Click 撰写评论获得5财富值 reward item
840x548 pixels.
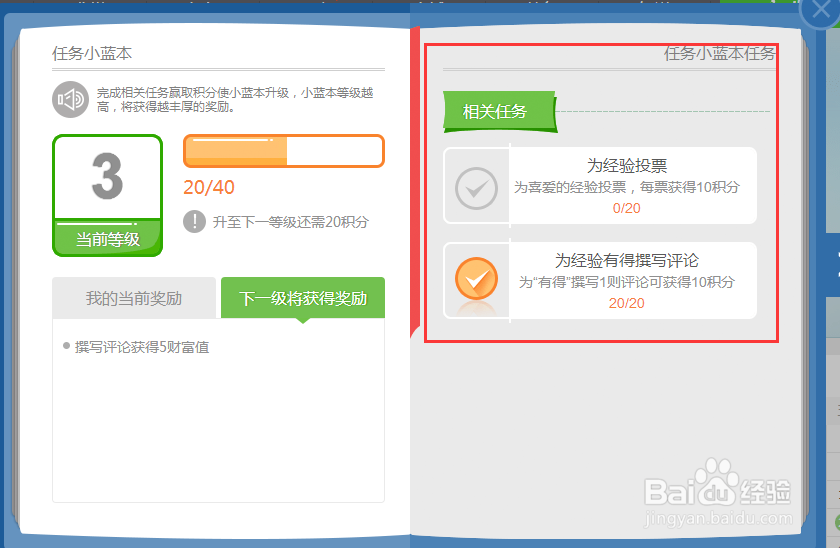coord(142,347)
